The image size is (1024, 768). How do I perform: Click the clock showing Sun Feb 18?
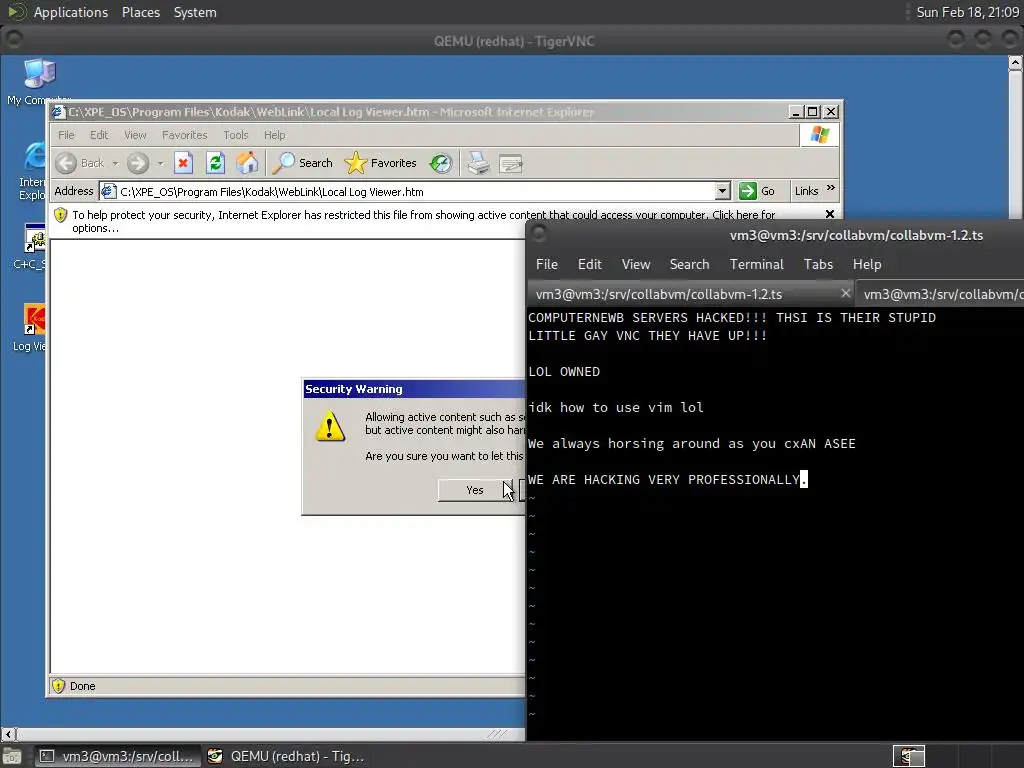pyautogui.click(x=967, y=12)
